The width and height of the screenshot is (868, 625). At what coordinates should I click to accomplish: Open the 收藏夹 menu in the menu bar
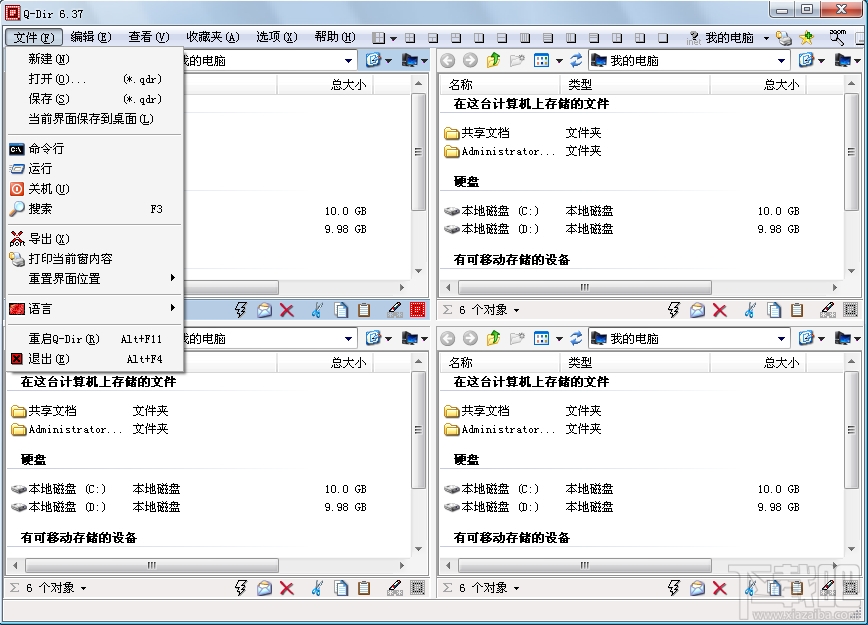coord(213,37)
